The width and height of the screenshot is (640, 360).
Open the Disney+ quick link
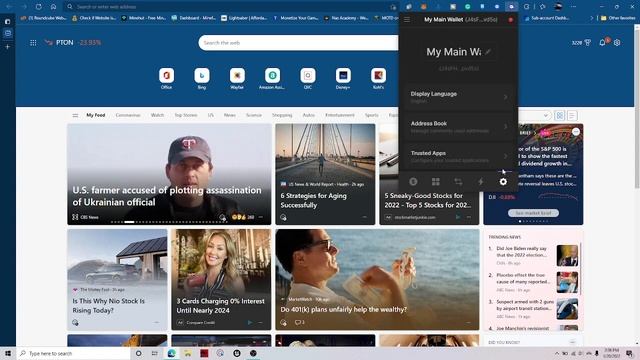tap(343, 78)
